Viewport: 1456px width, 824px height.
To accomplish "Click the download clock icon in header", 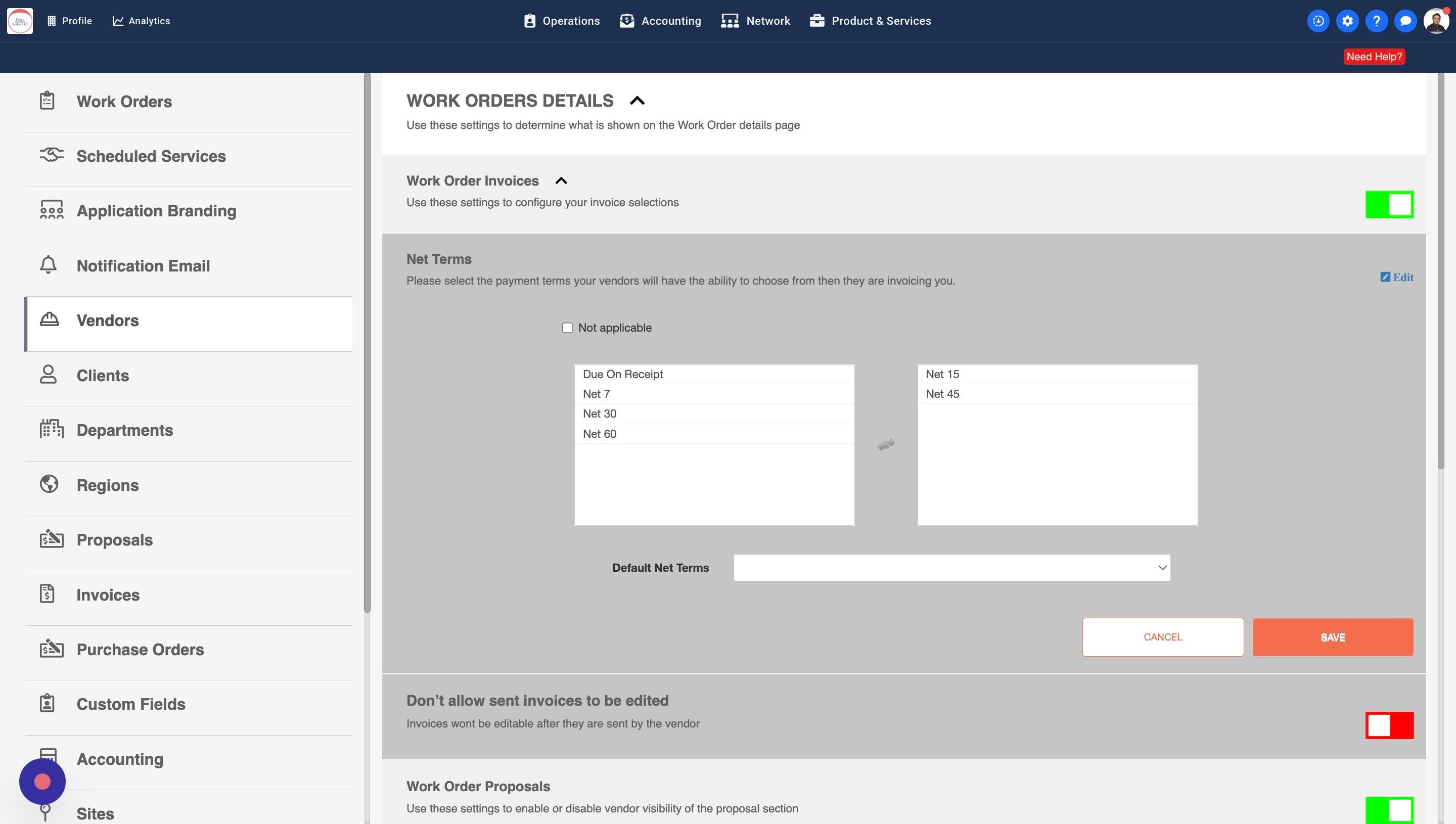I will click(x=1318, y=21).
